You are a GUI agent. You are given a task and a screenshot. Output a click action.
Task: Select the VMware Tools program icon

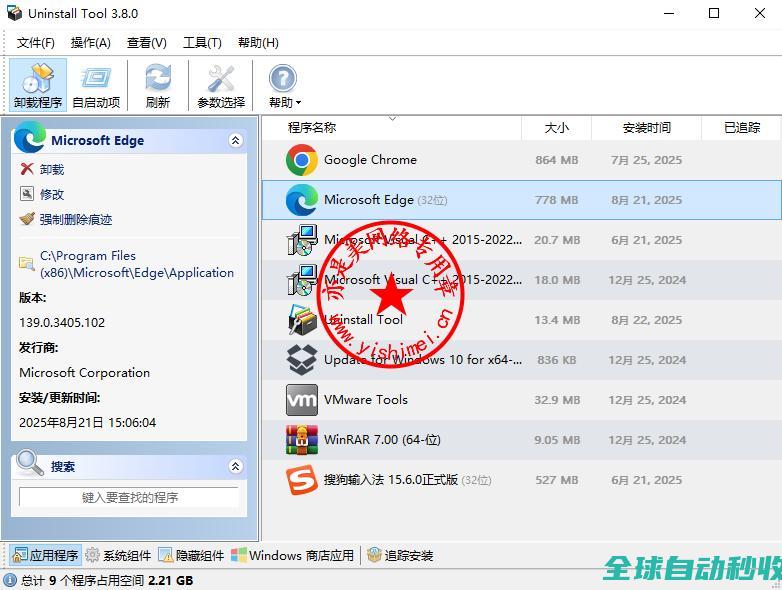(x=301, y=400)
